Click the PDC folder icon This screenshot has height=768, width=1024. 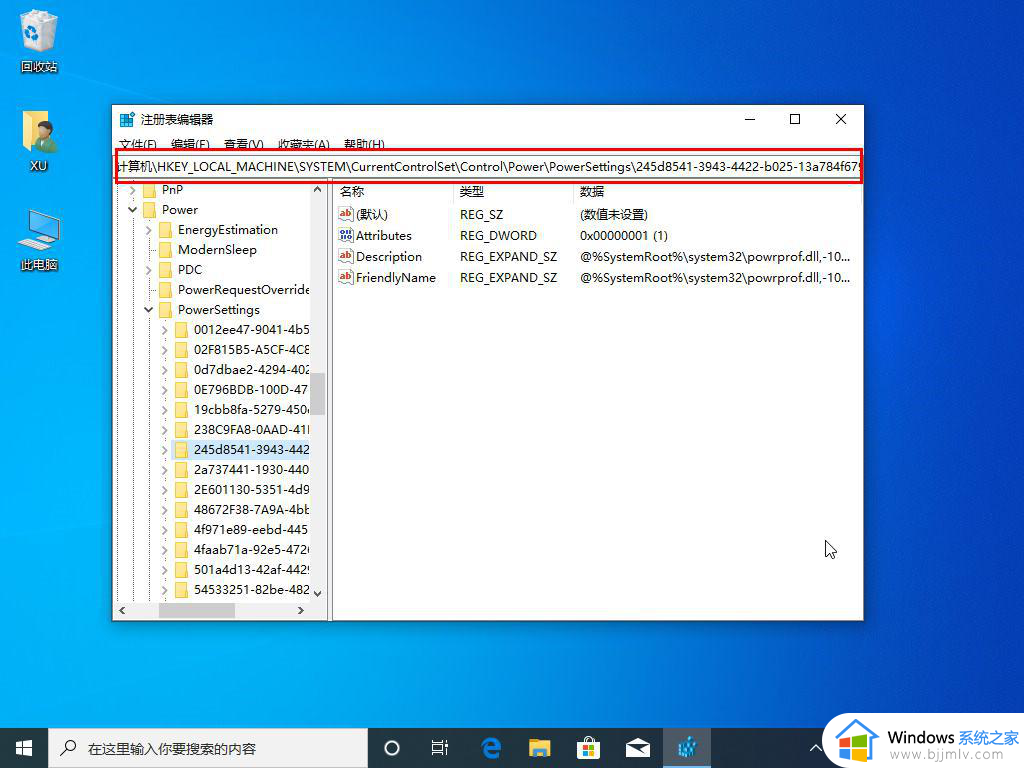click(x=166, y=270)
